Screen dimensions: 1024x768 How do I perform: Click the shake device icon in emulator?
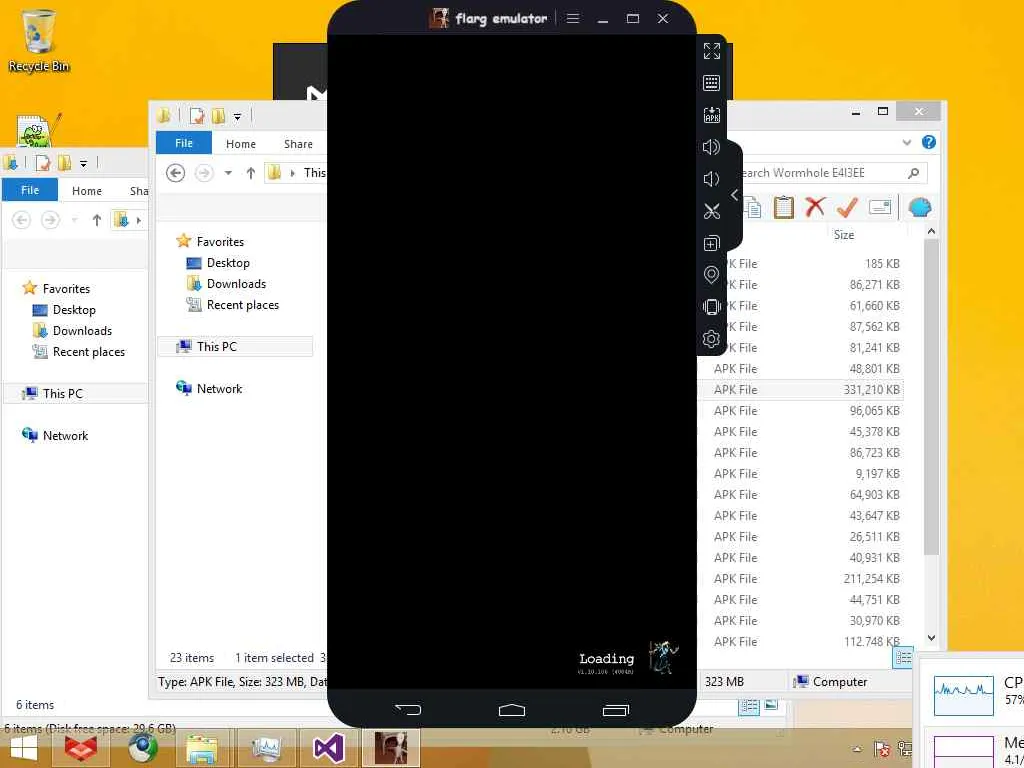point(711,307)
